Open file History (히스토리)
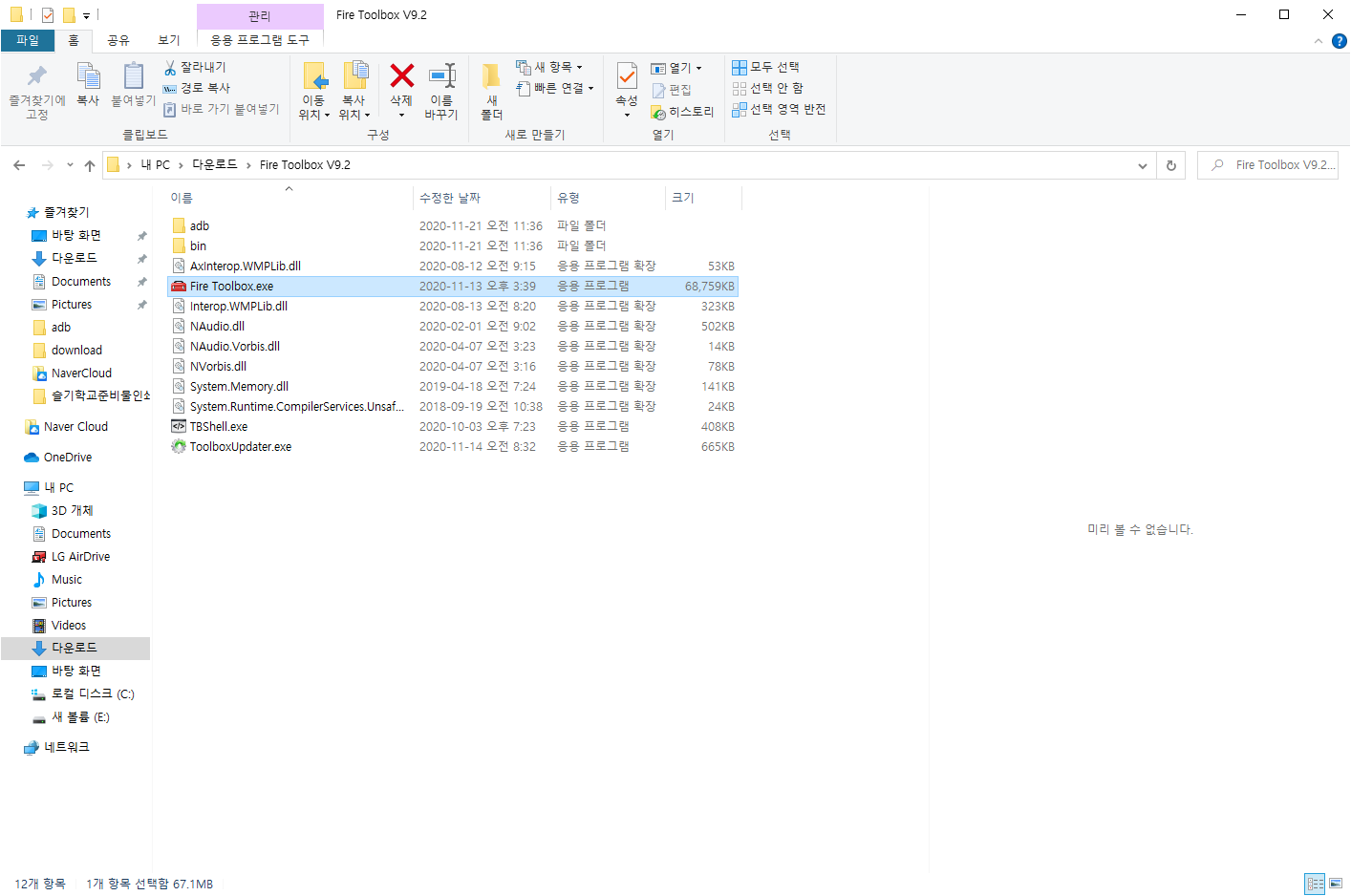Viewport: 1351px width, 896px height. pos(682,112)
